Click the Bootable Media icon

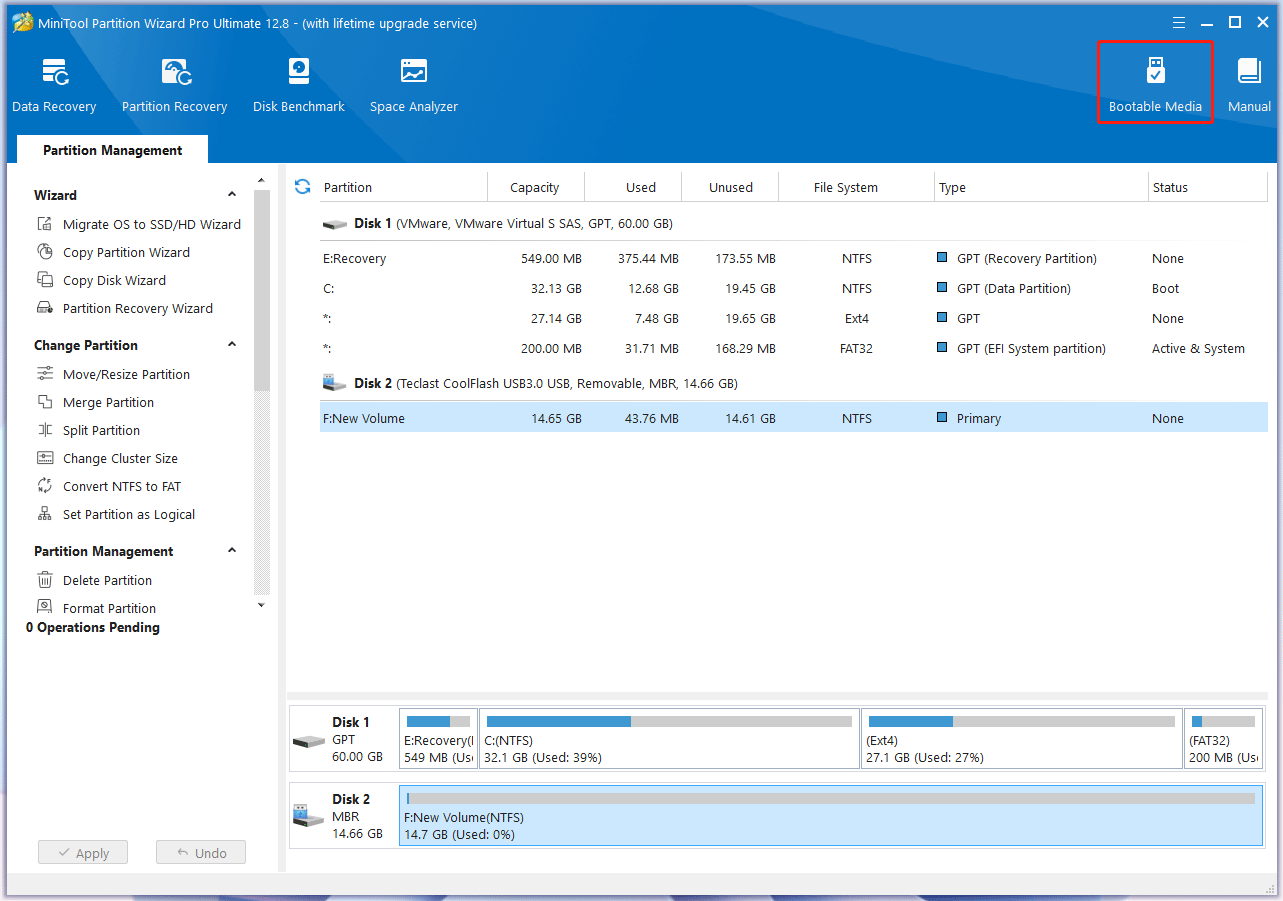click(x=1155, y=71)
